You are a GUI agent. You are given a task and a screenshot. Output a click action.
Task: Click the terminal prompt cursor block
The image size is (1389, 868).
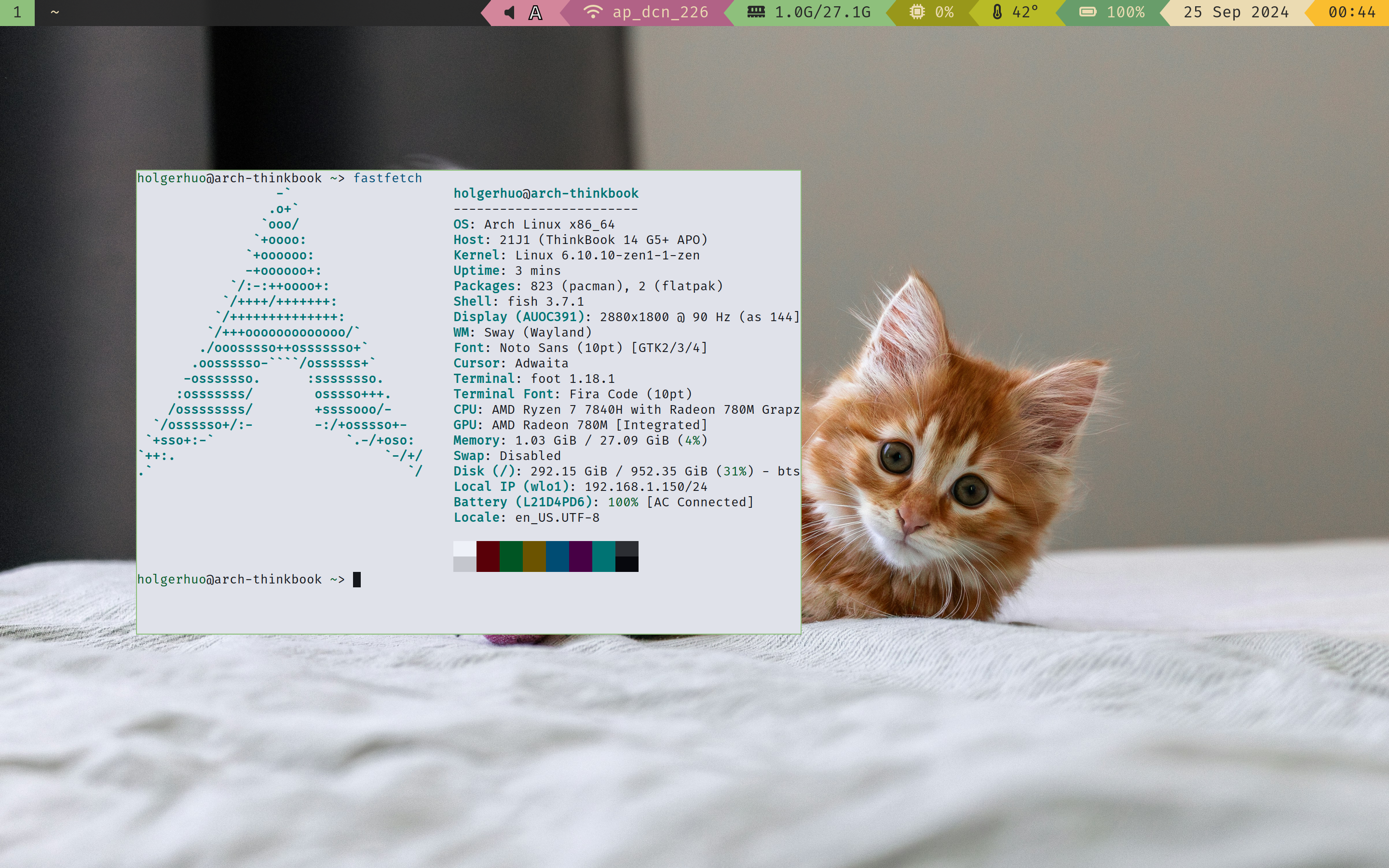coord(356,579)
